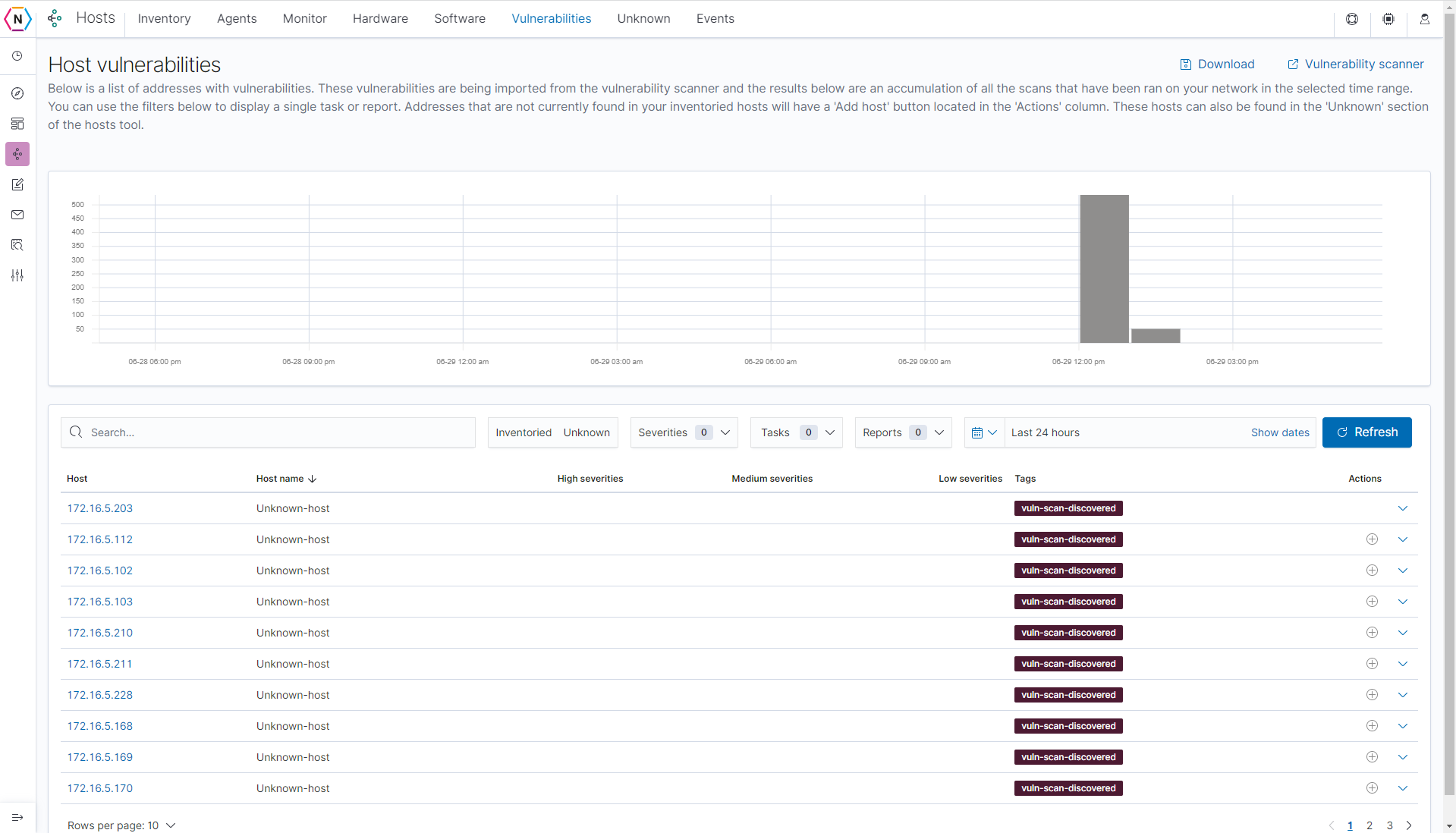Image resolution: width=1456 pixels, height=833 pixels.
Task: Expand row details for 172.16.5.168
Action: 1403,726
